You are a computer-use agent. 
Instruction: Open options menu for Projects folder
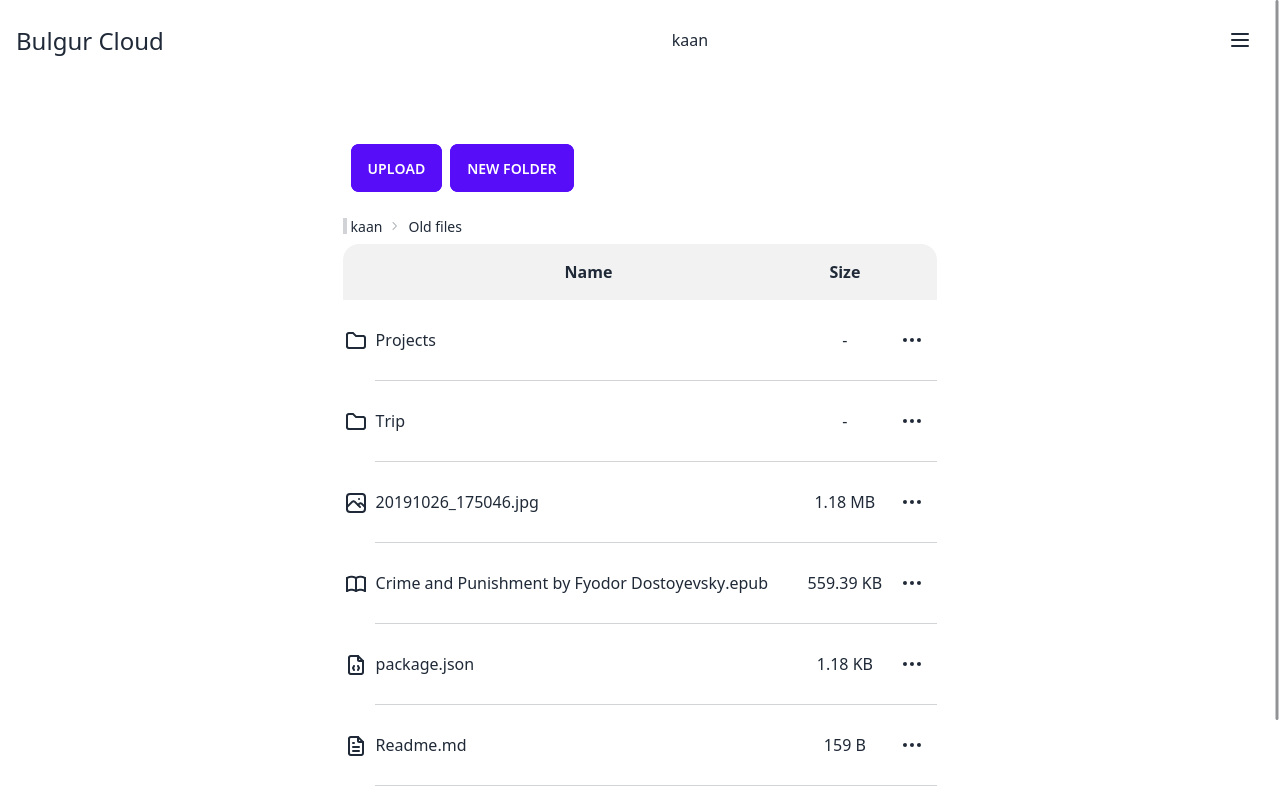click(x=912, y=340)
